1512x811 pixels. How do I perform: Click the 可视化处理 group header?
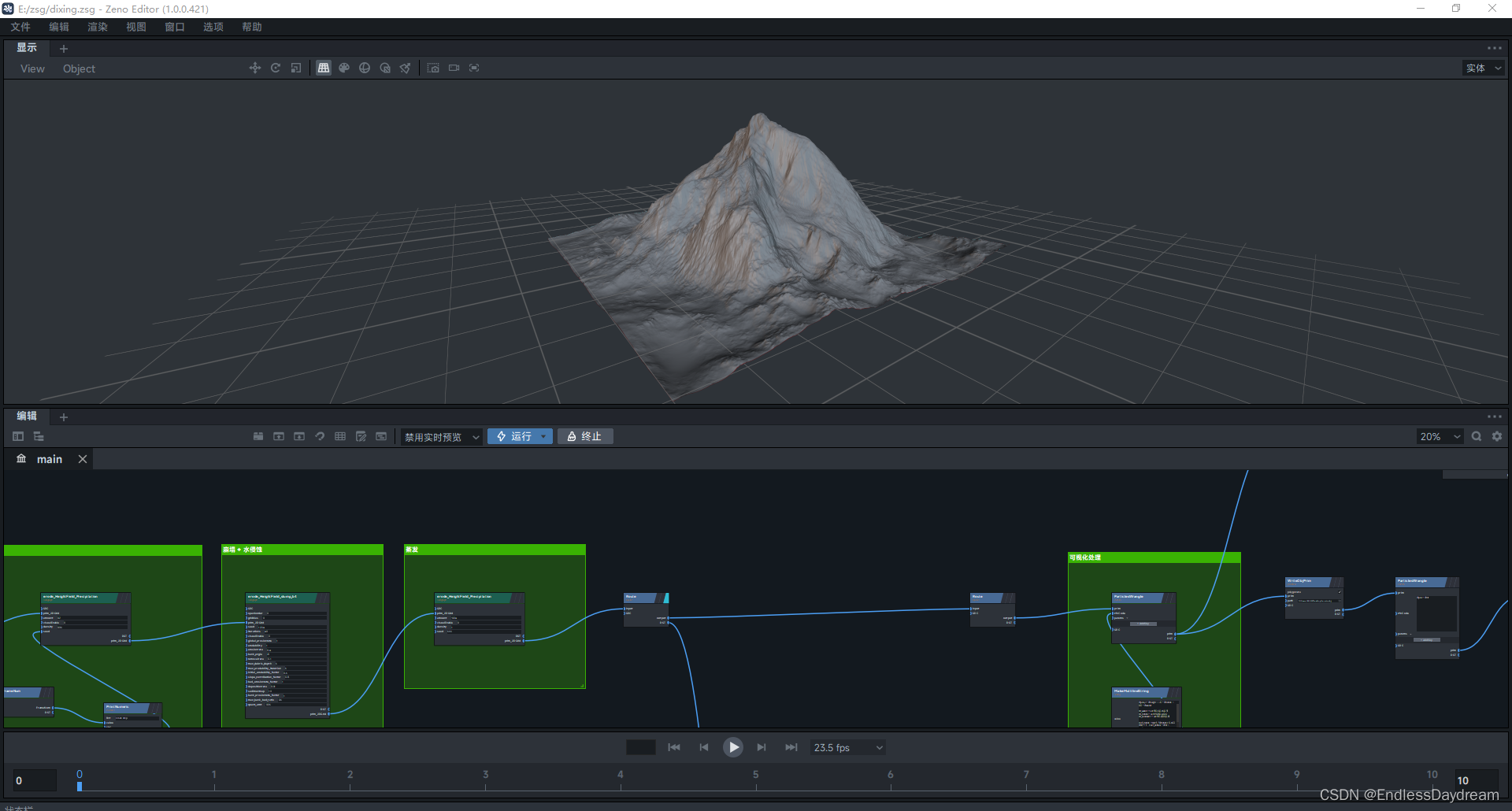(1154, 557)
